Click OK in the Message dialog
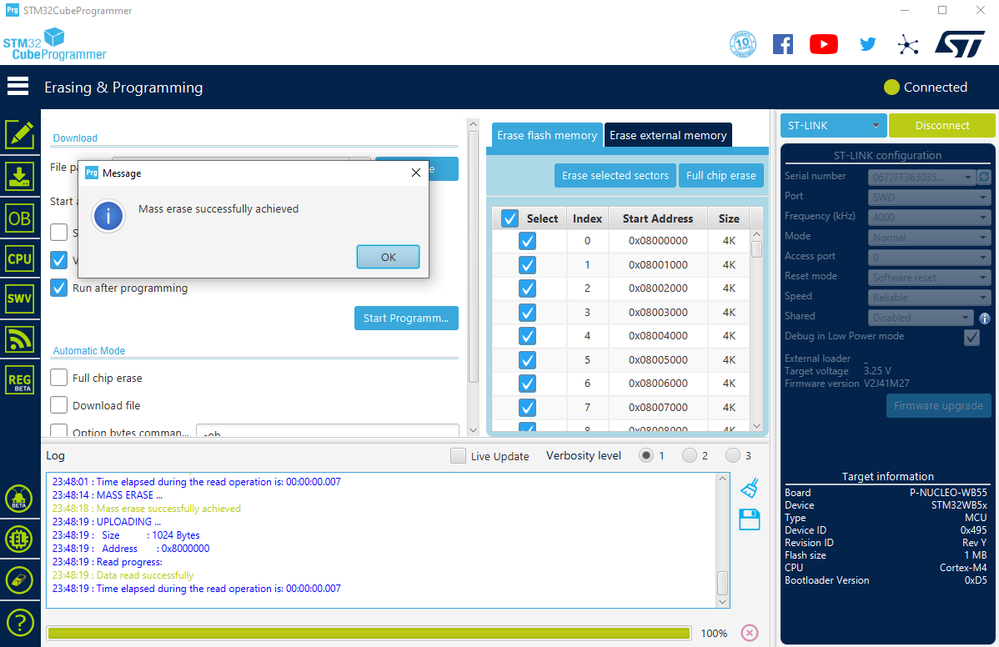The image size is (999, 647). (x=388, y=257)
